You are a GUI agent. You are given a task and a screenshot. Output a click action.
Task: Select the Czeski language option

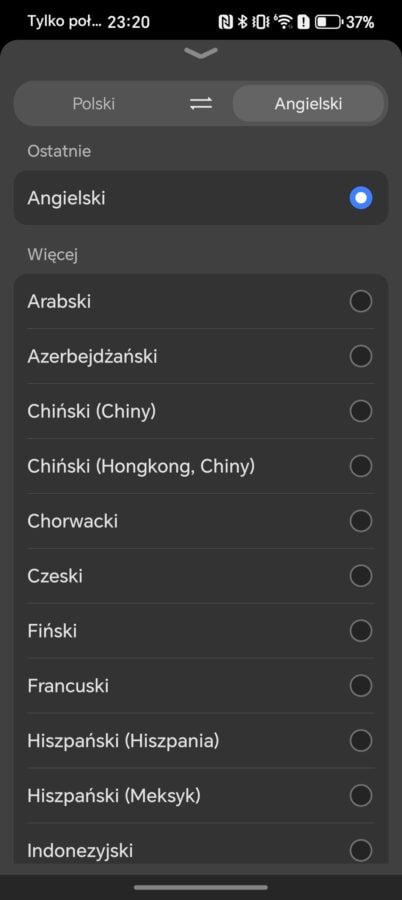tap(201, 576)
